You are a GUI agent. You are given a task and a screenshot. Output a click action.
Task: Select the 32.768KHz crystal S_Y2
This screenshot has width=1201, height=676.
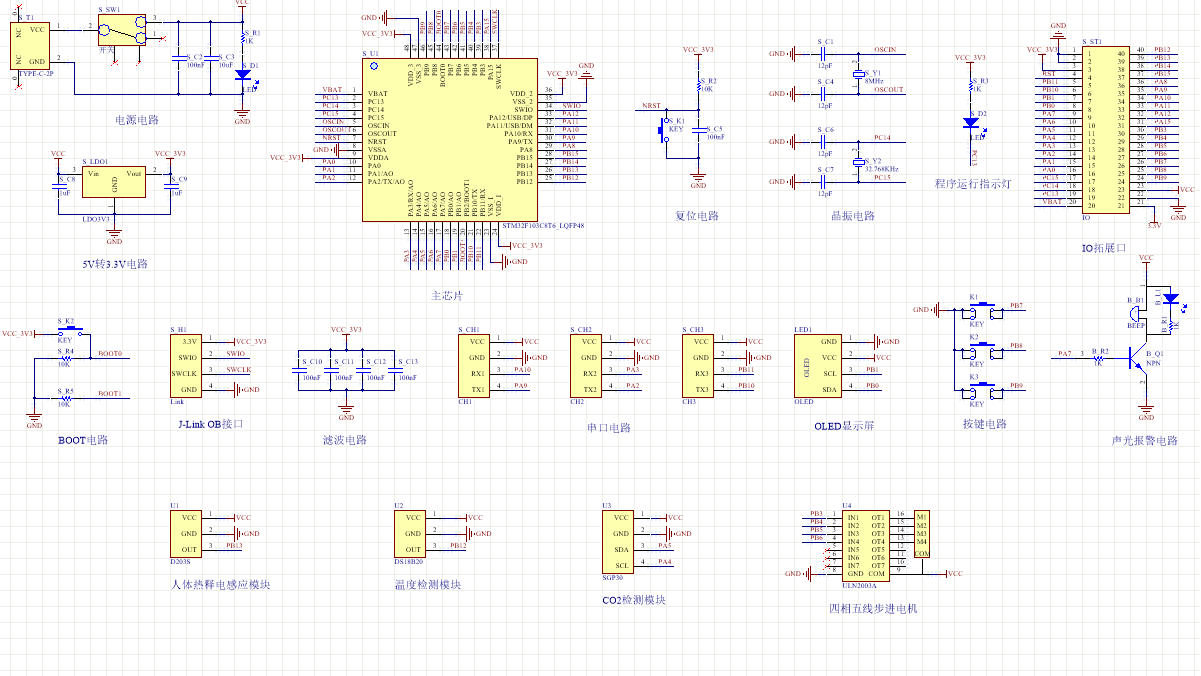857,161
